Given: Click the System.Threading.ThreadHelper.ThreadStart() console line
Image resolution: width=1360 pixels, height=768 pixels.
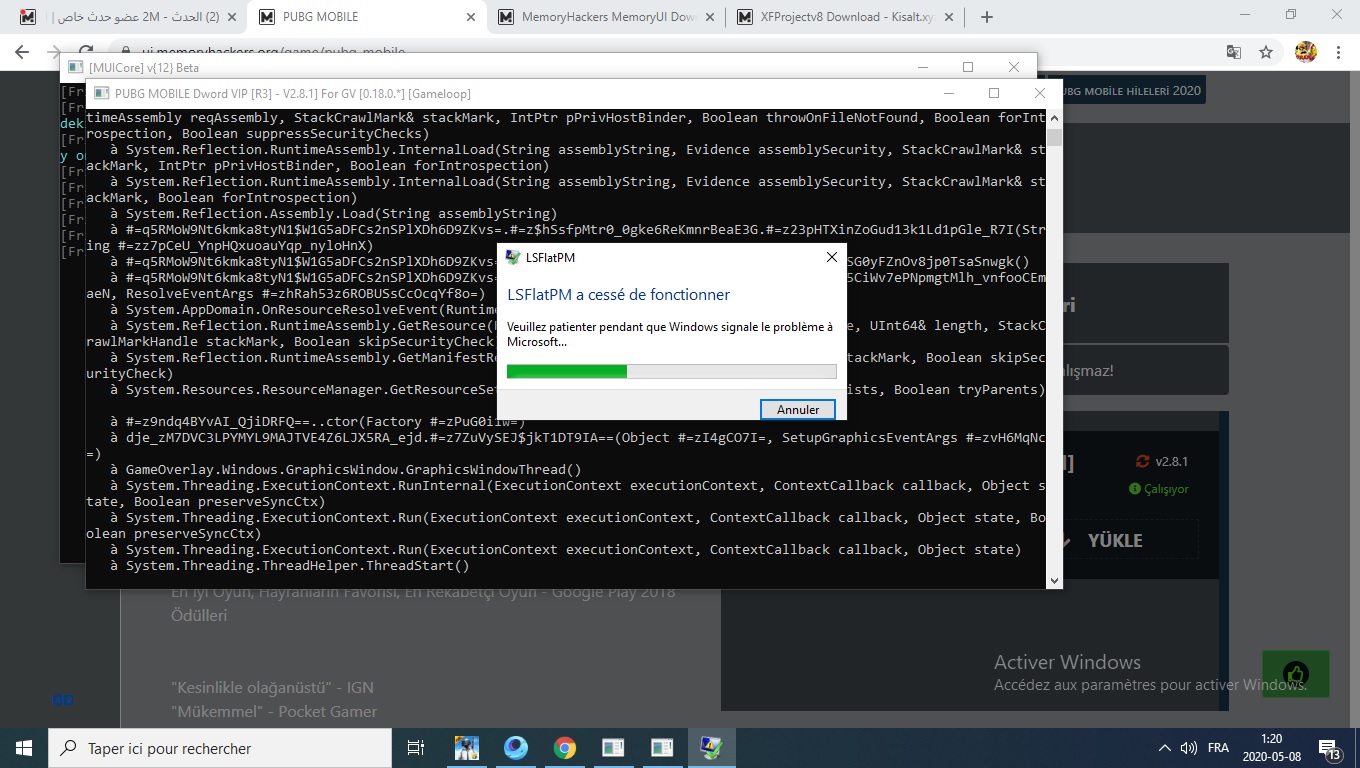Looking at the screenshot, I should [289, 565].
